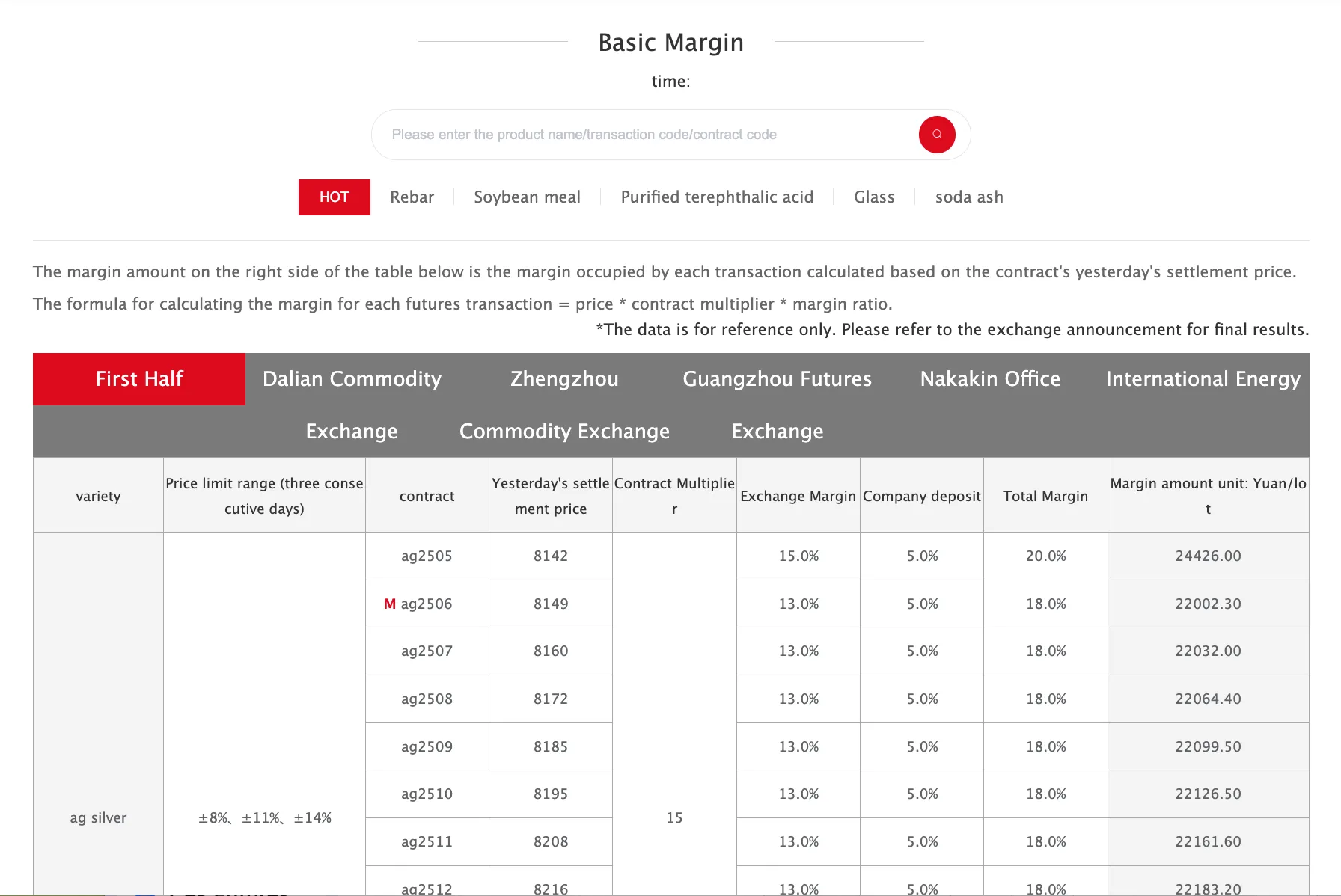Switch to Zhengzhou Commodity Exchange tab
The height and width of the screenshot is (896, 1341).
(x=564, y=405)
